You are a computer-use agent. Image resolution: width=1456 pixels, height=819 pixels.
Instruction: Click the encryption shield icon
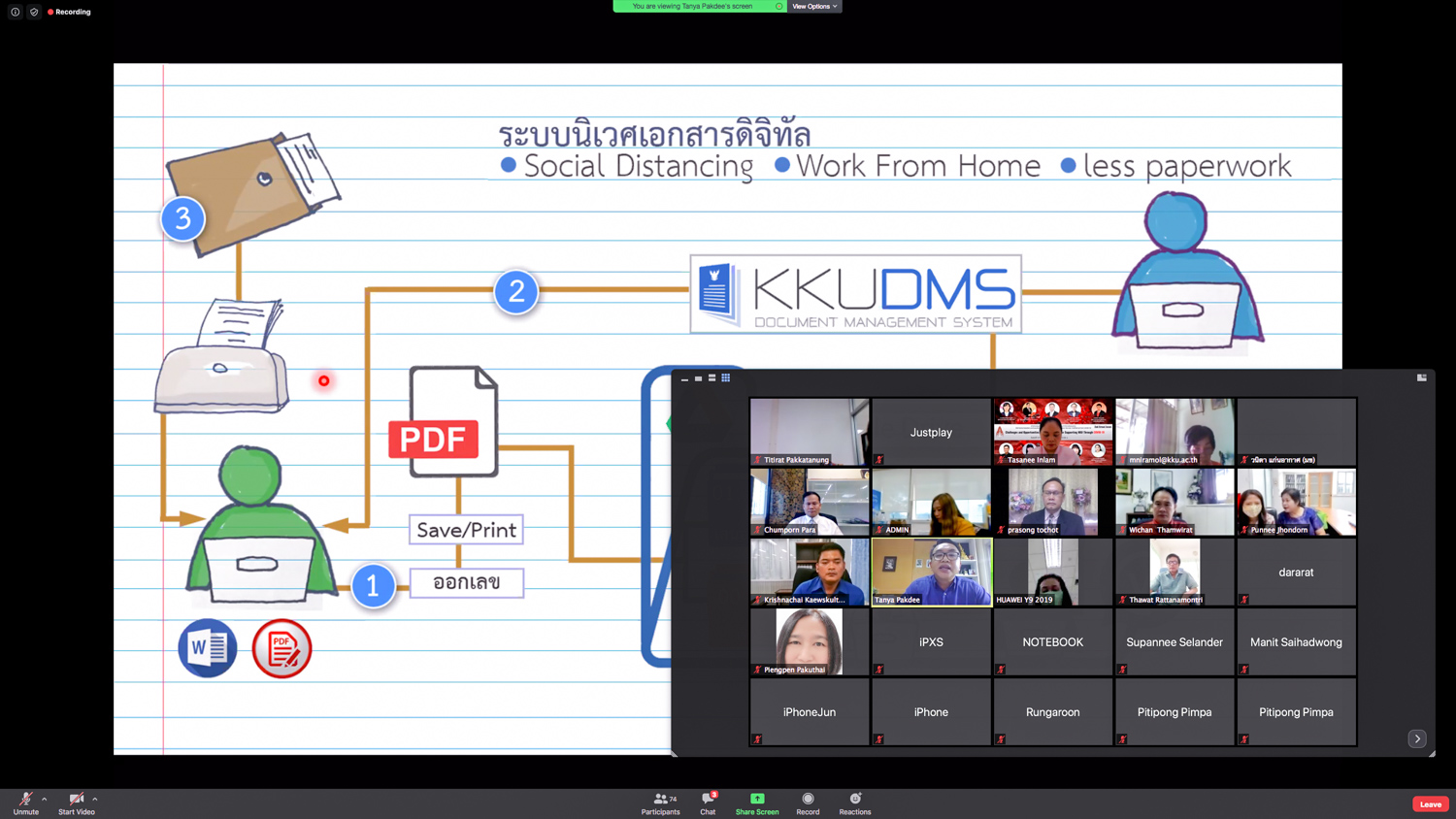(34, 12)
